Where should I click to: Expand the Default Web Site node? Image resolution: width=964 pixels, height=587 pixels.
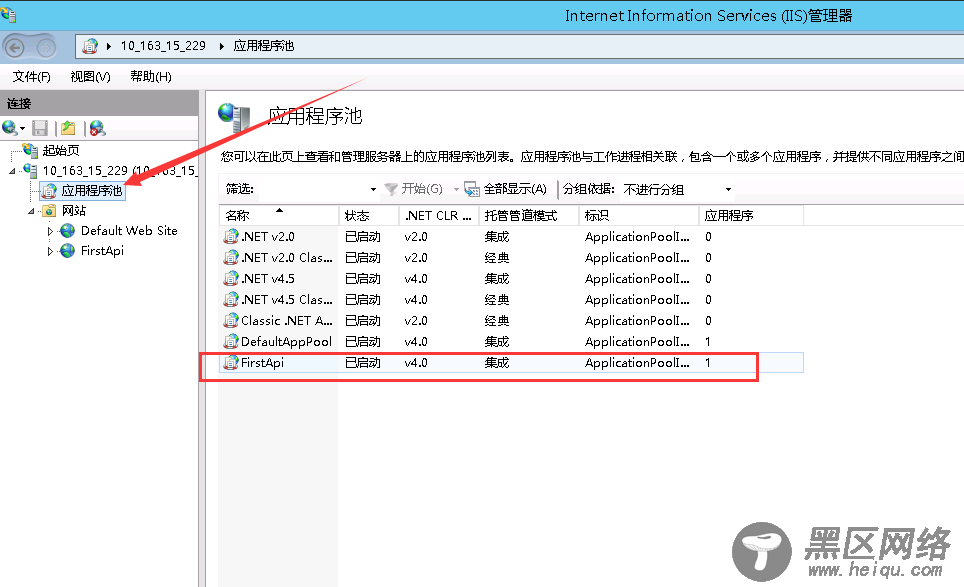click(50, 231)
